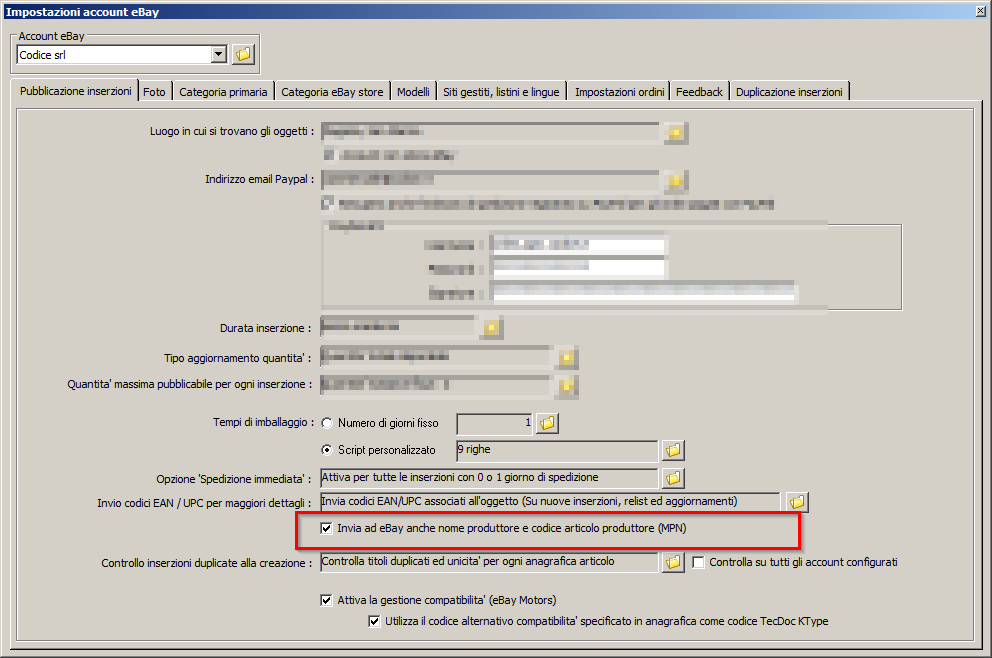Click the fixed days number field showing 1
The width and height of the screenshot is (992, 658).
click(495, 423)
